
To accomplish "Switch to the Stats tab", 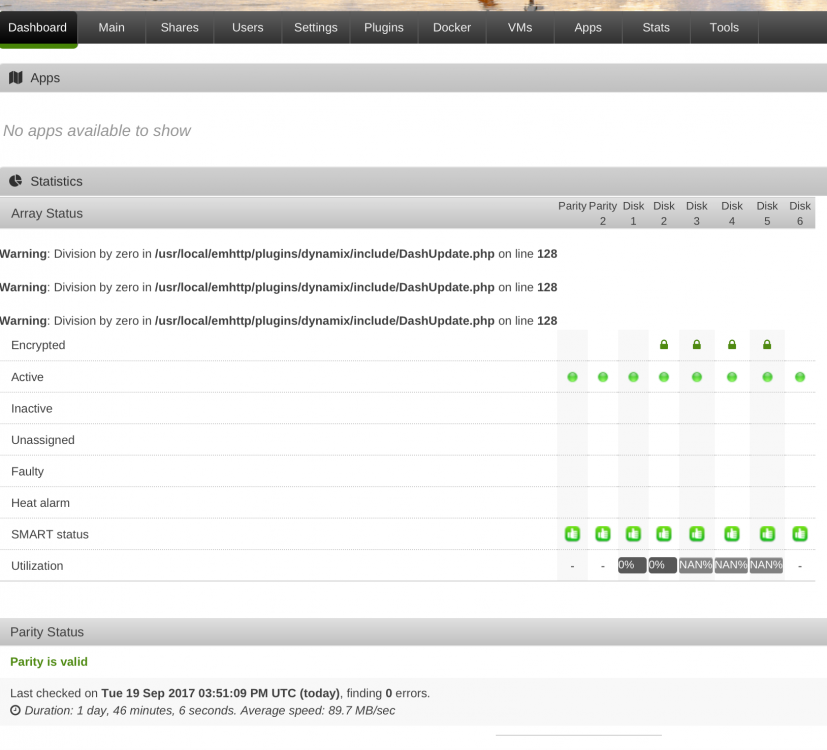I will pos(656,28).
